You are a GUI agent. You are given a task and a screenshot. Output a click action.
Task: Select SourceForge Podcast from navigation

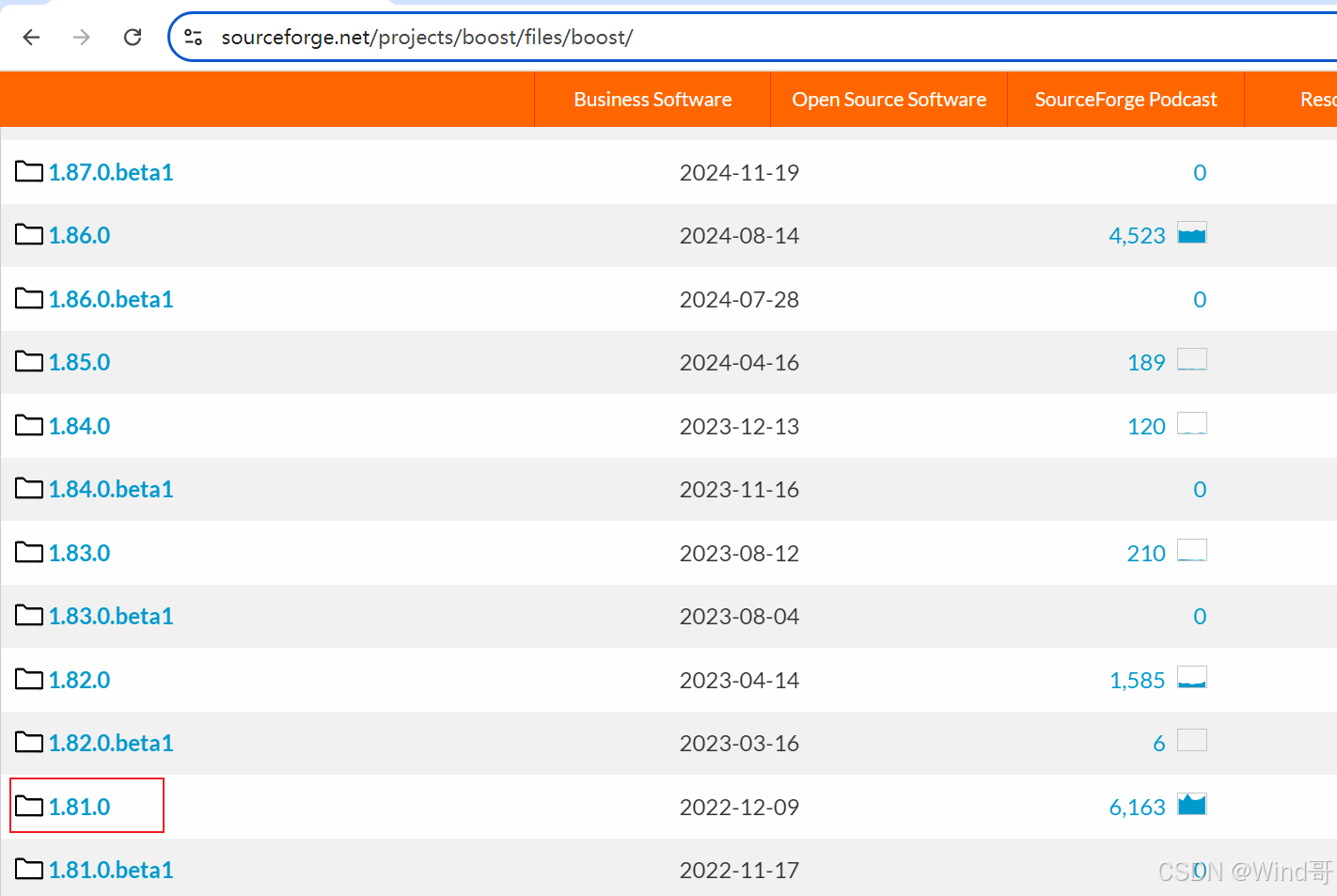click(1125, 99)
